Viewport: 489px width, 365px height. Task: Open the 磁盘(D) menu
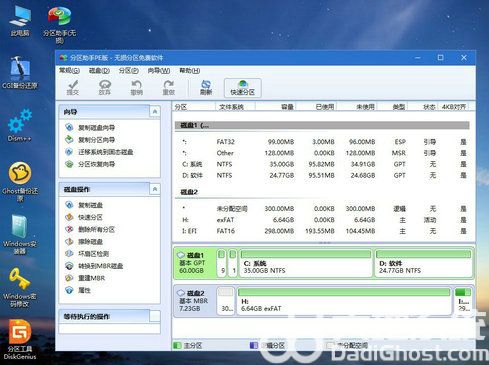(x=99, y=71)
